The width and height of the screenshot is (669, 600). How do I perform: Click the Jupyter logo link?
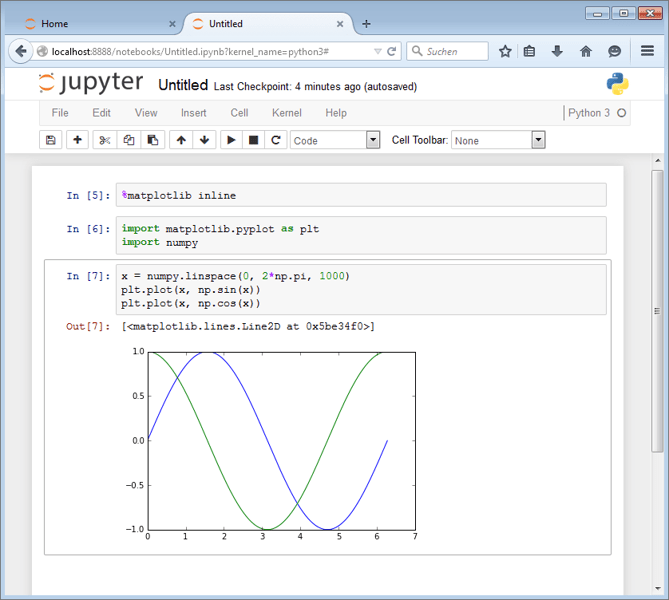click(x=91, y=84)
